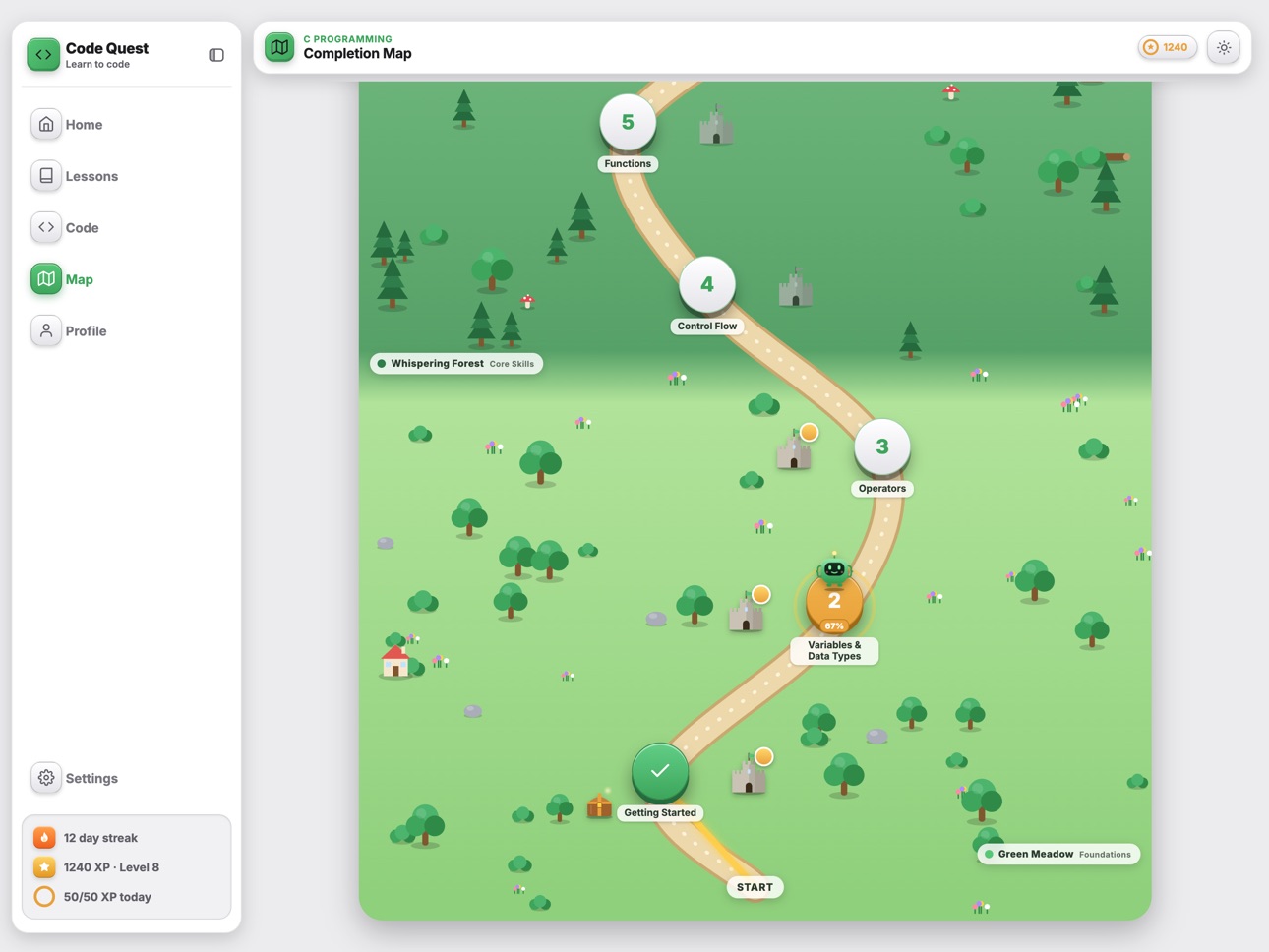Screen dimensions: 1269x952
Task: Collapse the sidebar panel
Action: (216, 55)
